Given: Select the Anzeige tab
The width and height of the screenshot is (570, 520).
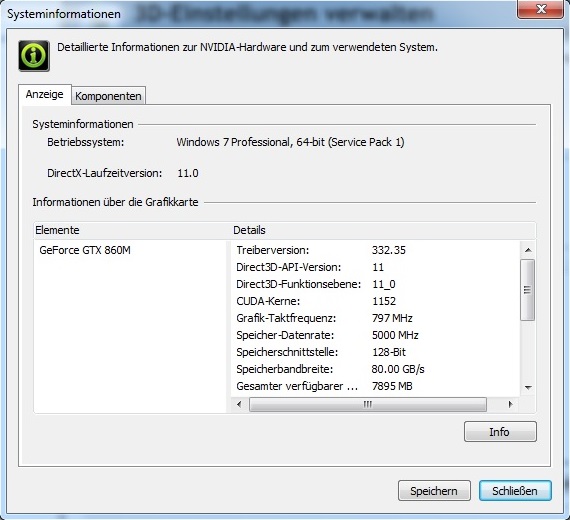Looking at the screenshot, I should click(x=44, y=94).
